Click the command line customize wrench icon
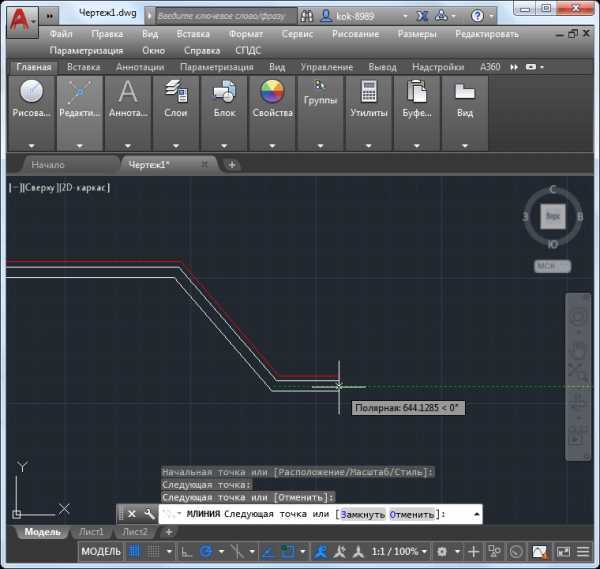 149,514
